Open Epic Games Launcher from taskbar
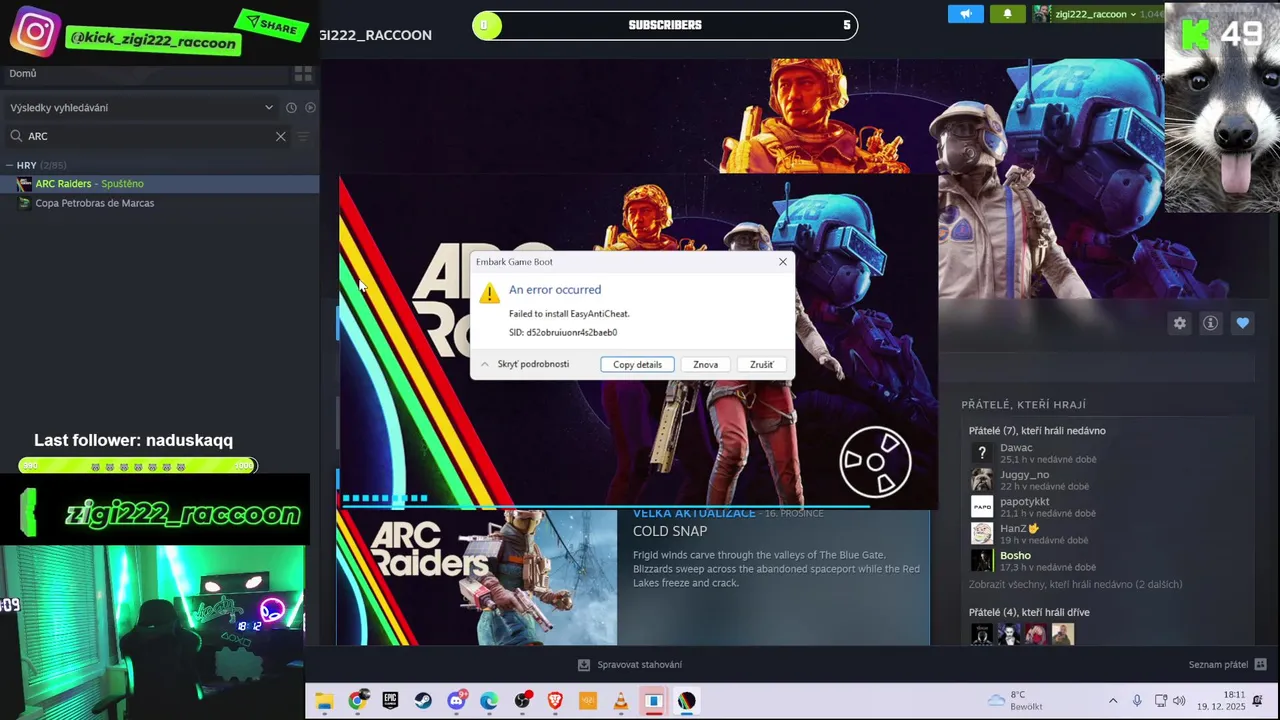1280x720 pixels. (x=390, y=701)
